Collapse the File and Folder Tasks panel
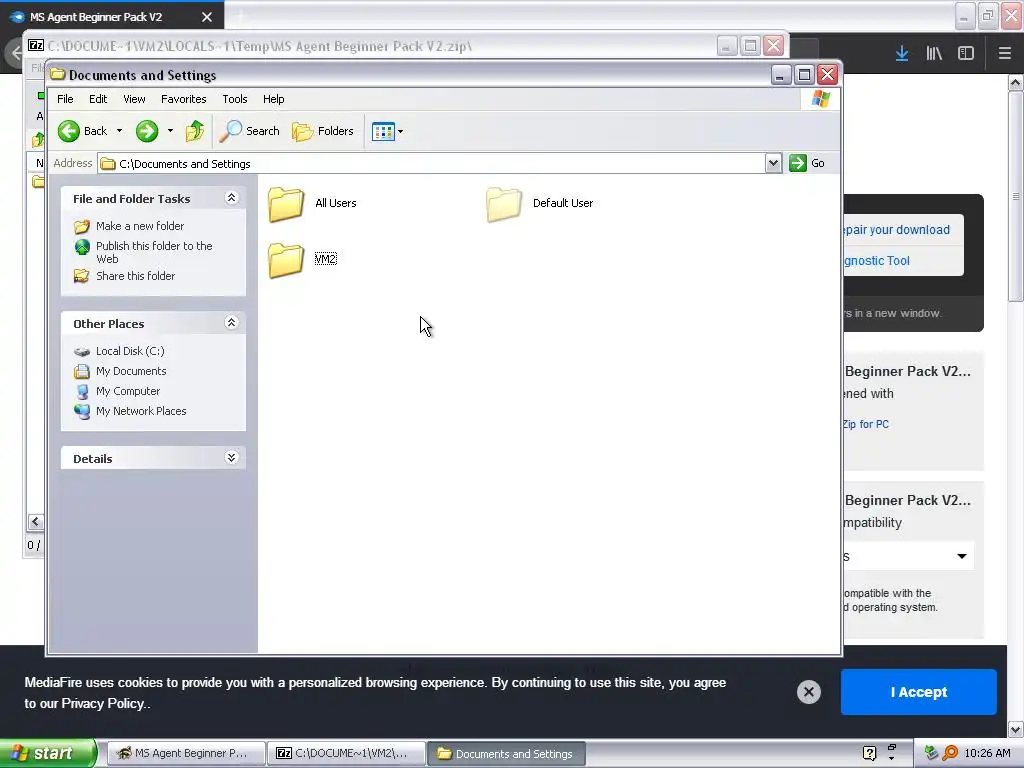The width and height of the screenshot is (1024, 768). (231, 198)
